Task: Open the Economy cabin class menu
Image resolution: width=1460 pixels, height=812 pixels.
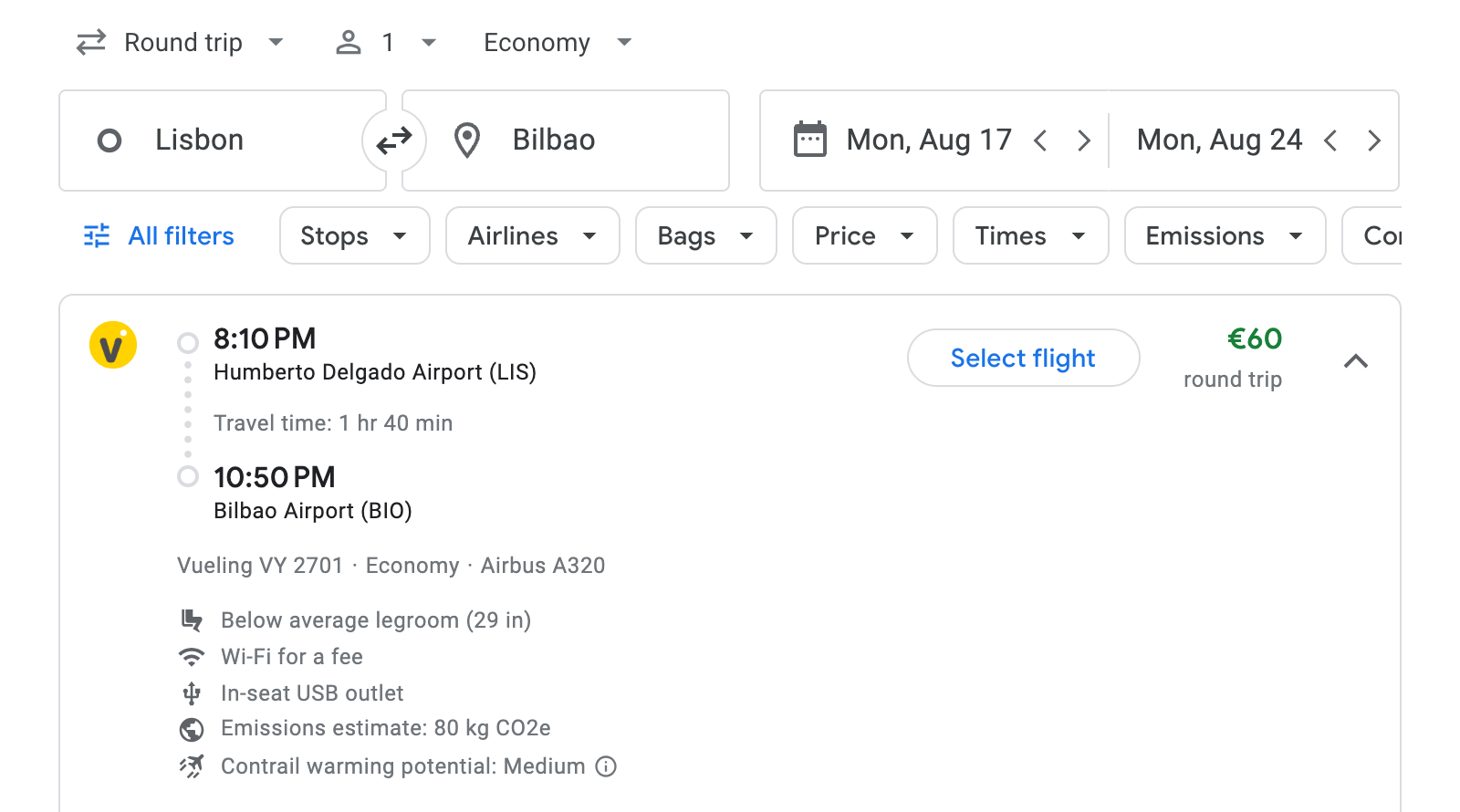Action: pyautogui.click(x=557, y=42)
